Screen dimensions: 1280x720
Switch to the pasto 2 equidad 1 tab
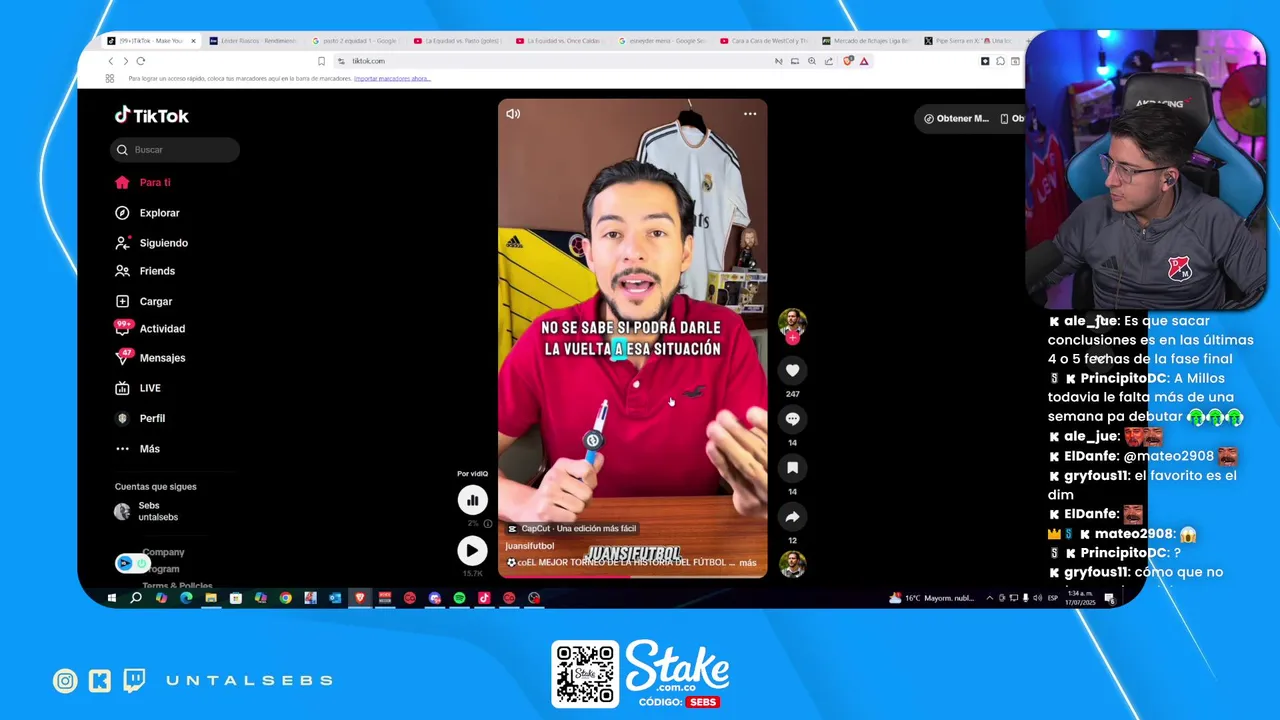click(x=355, y=41)
